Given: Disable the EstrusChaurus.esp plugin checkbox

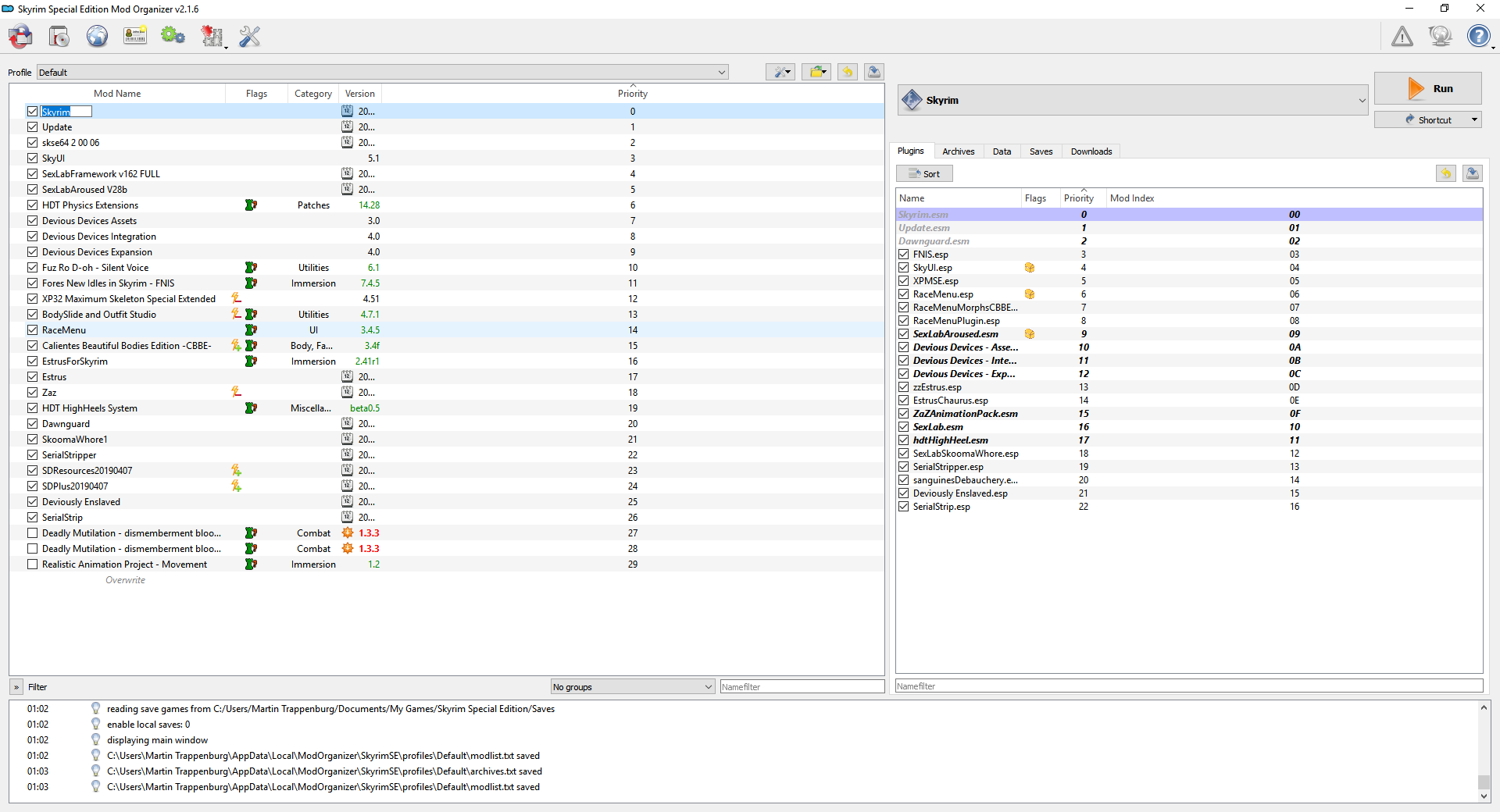Looking at the screenshot, I should point(904,401).
